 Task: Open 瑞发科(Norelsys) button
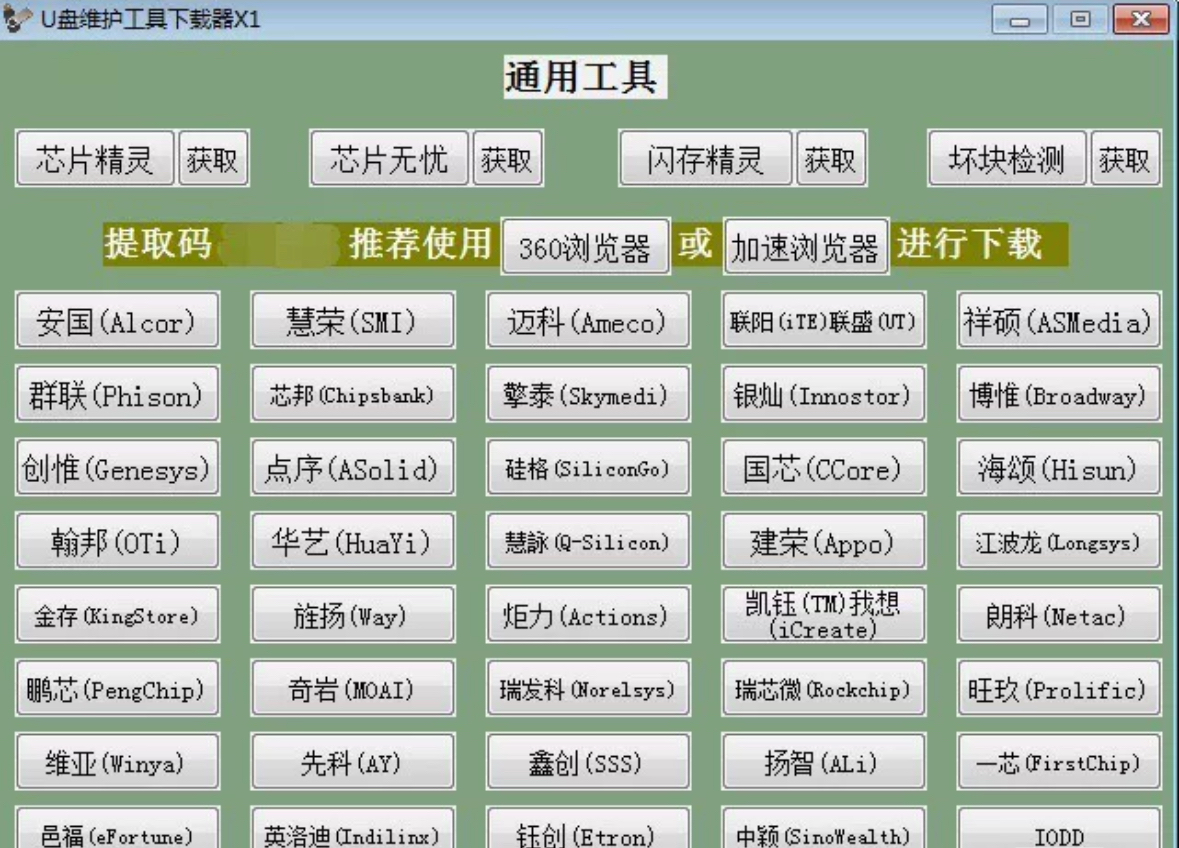click(588, 688)
